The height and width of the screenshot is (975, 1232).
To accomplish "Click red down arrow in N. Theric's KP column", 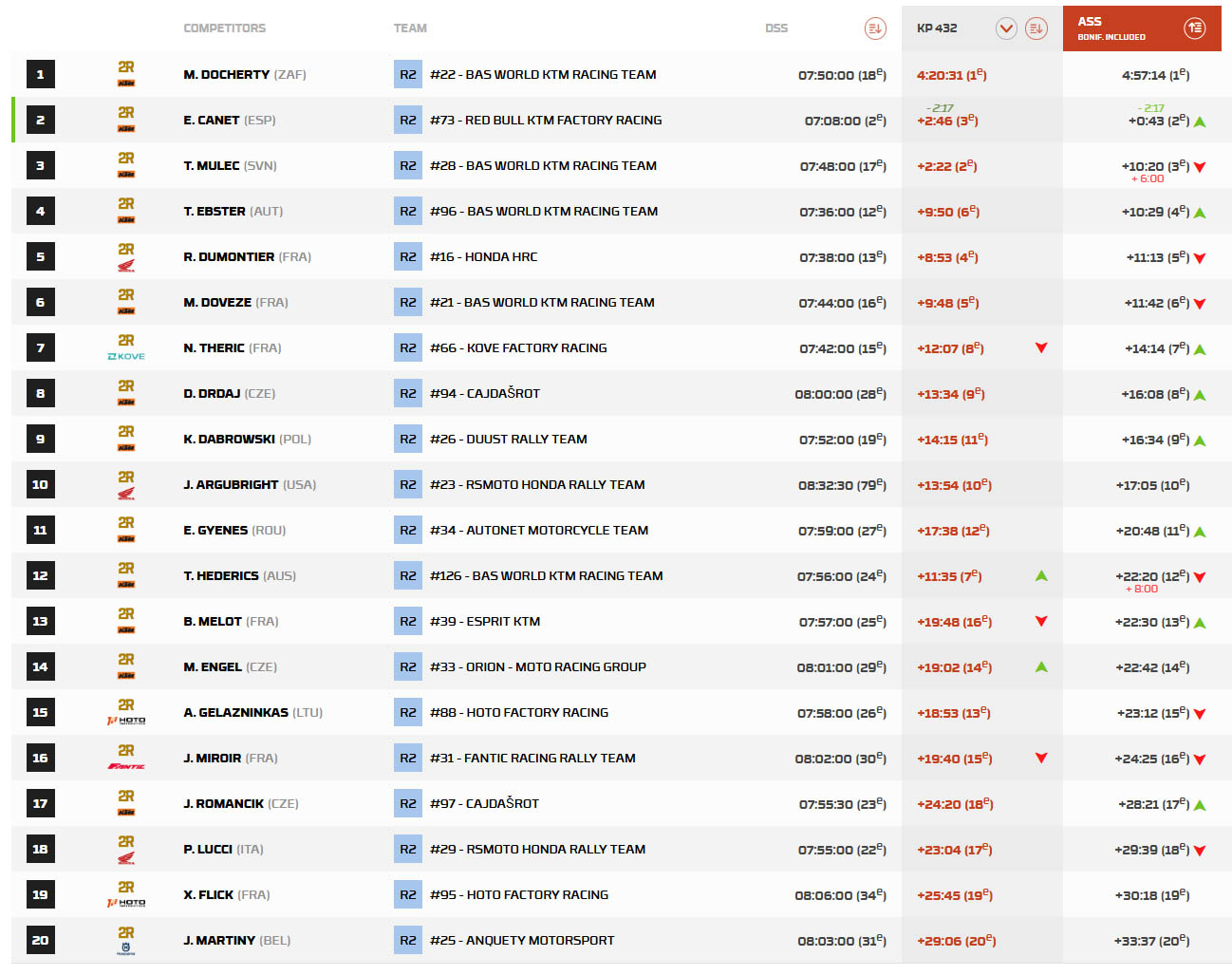I will click(1041, 348).
